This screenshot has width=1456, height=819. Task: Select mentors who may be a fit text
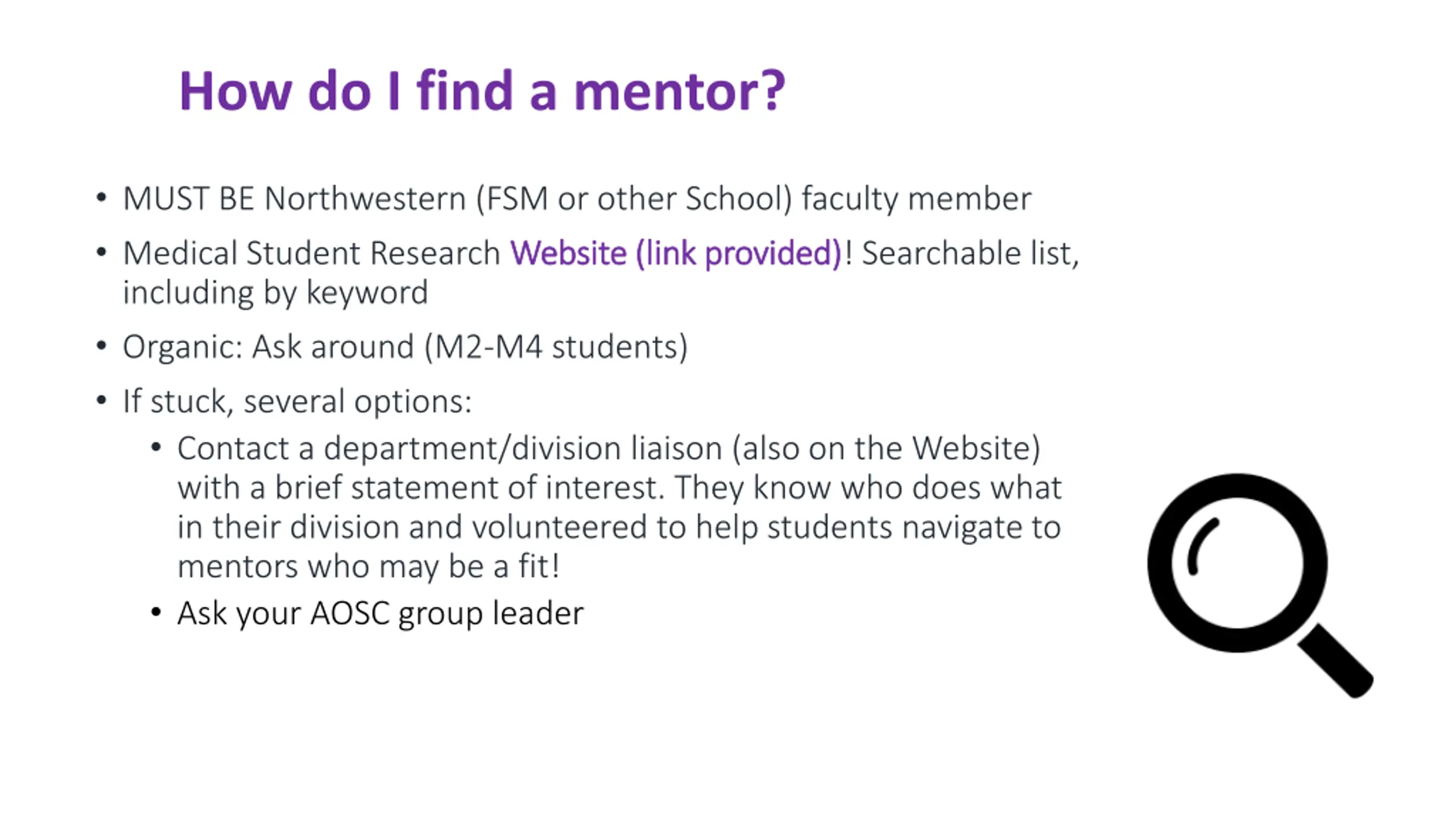(369, 566)
